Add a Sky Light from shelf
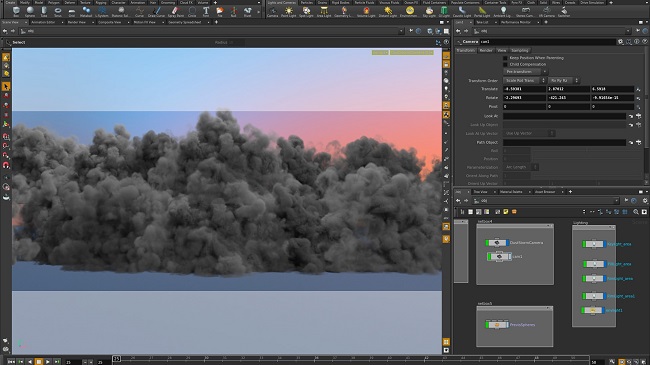650x365 pixels. [429, 12]
